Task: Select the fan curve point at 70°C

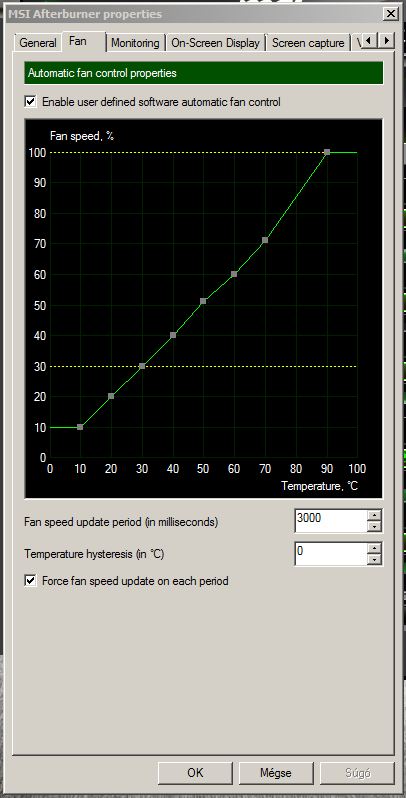Action: click(x=265, y=240)
